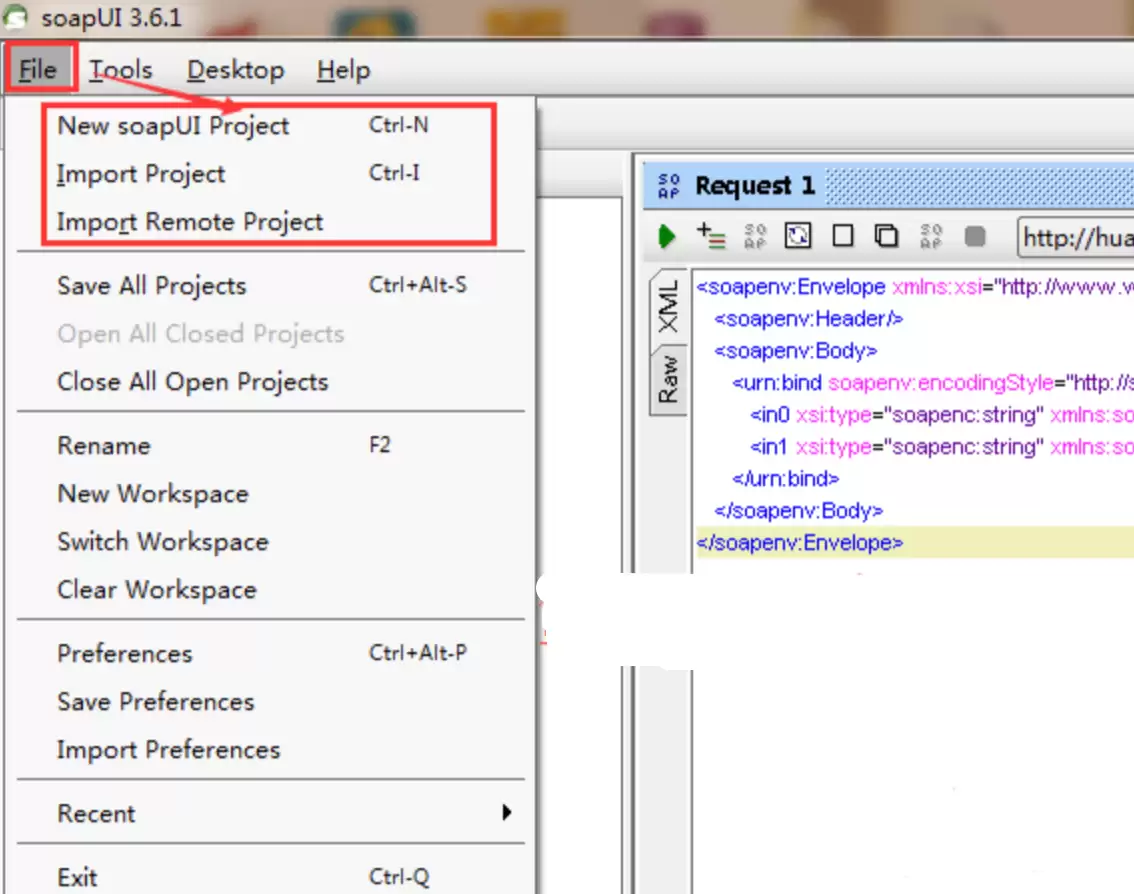Click the closing soapenv:Envelope line
The height and width of the screenshot is (894, 1134).
(x=799, y=542)
